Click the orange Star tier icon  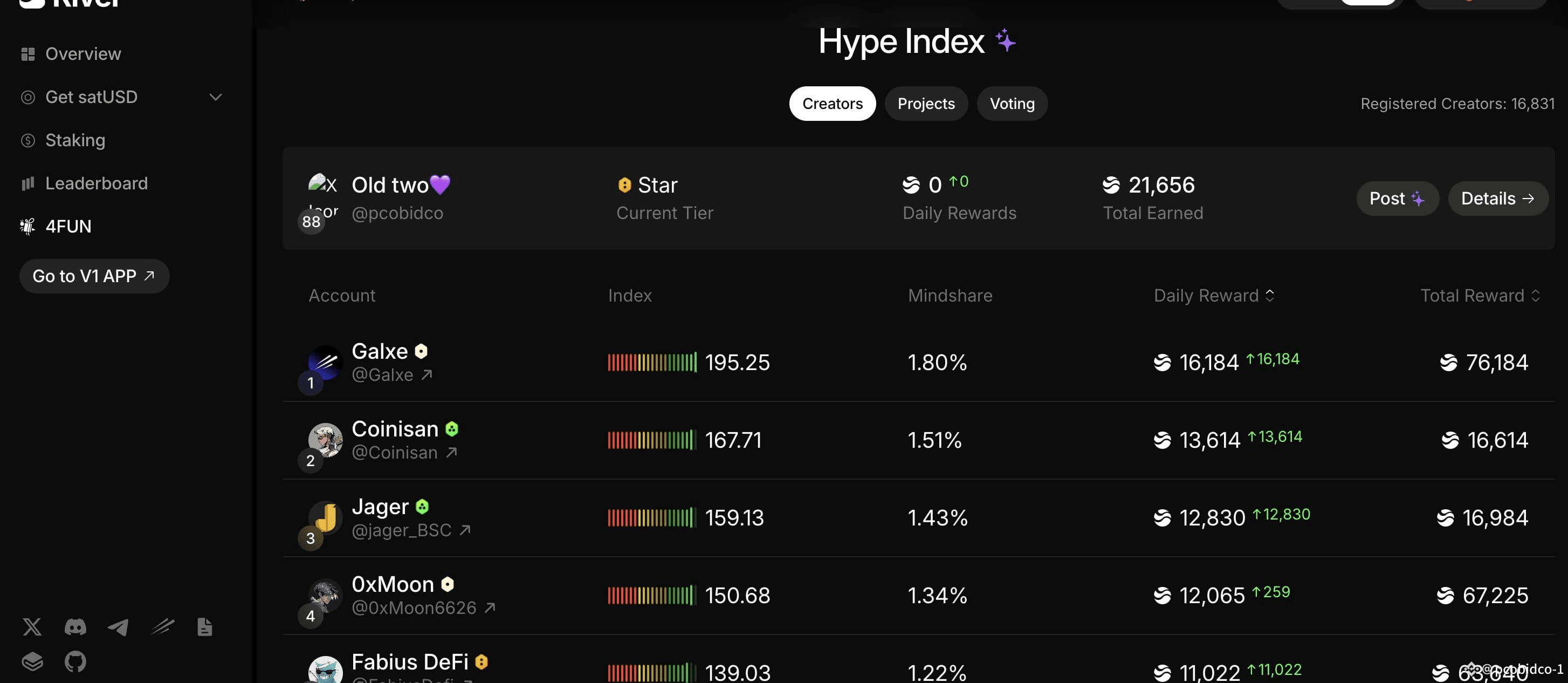(x=624, y=185)
